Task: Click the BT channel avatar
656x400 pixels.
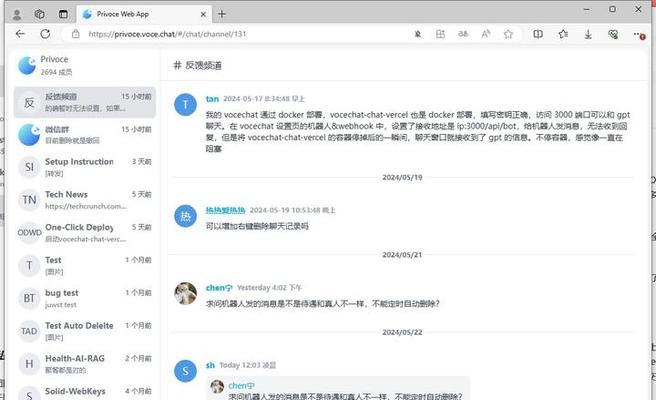Action: click(29, 298)
